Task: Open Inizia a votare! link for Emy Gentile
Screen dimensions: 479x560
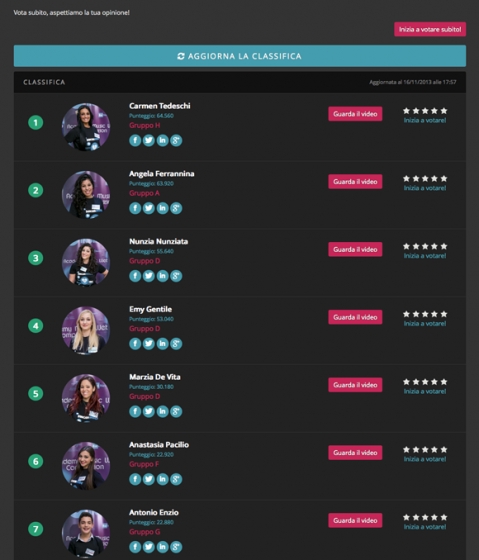Action: pos(425,324)
